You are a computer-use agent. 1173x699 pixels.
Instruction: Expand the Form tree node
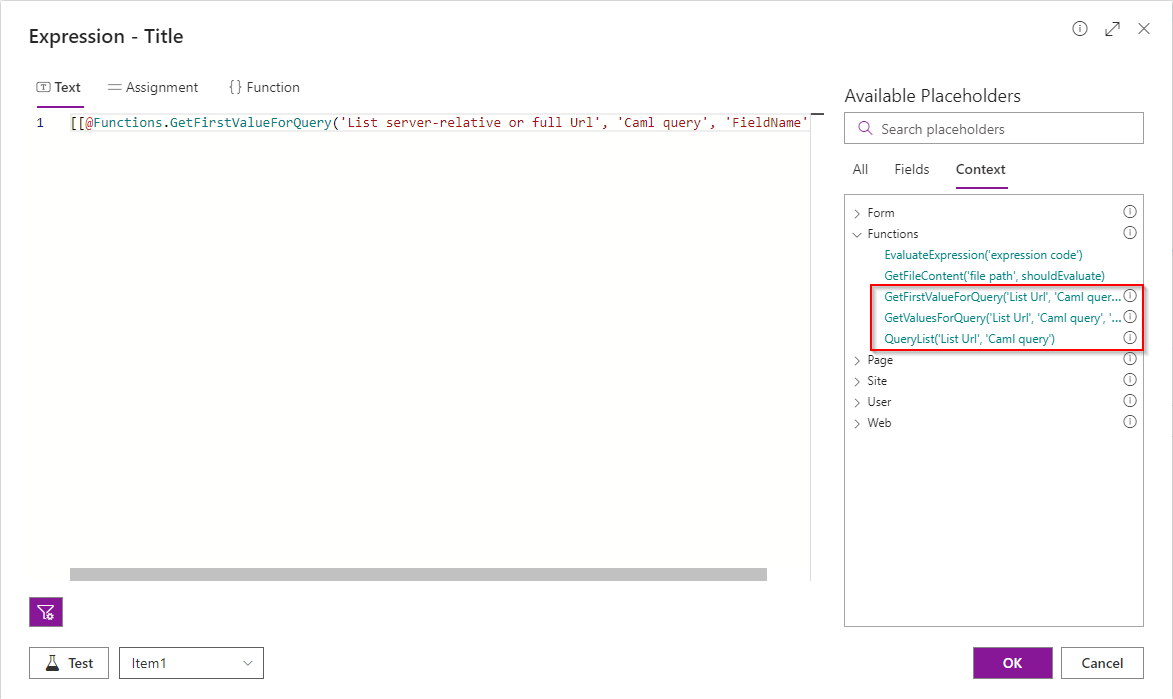[858, 212]
